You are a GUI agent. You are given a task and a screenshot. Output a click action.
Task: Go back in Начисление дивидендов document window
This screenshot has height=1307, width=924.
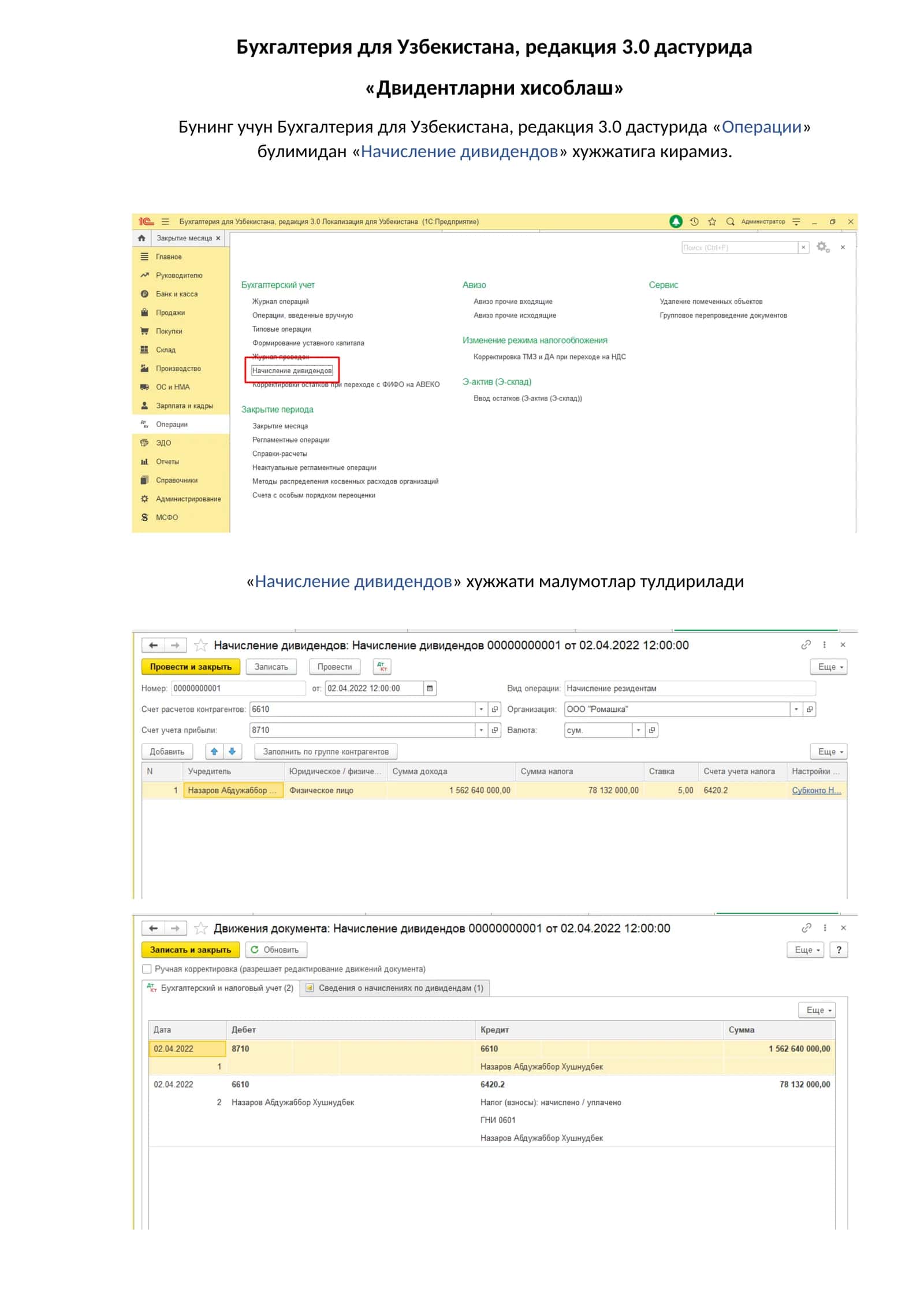[x=153, y=645]
